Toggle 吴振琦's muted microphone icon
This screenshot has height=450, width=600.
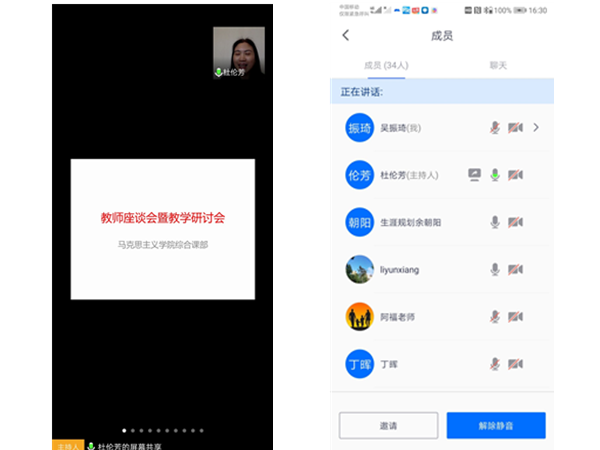pyautogui.click(x=494, y=128)
